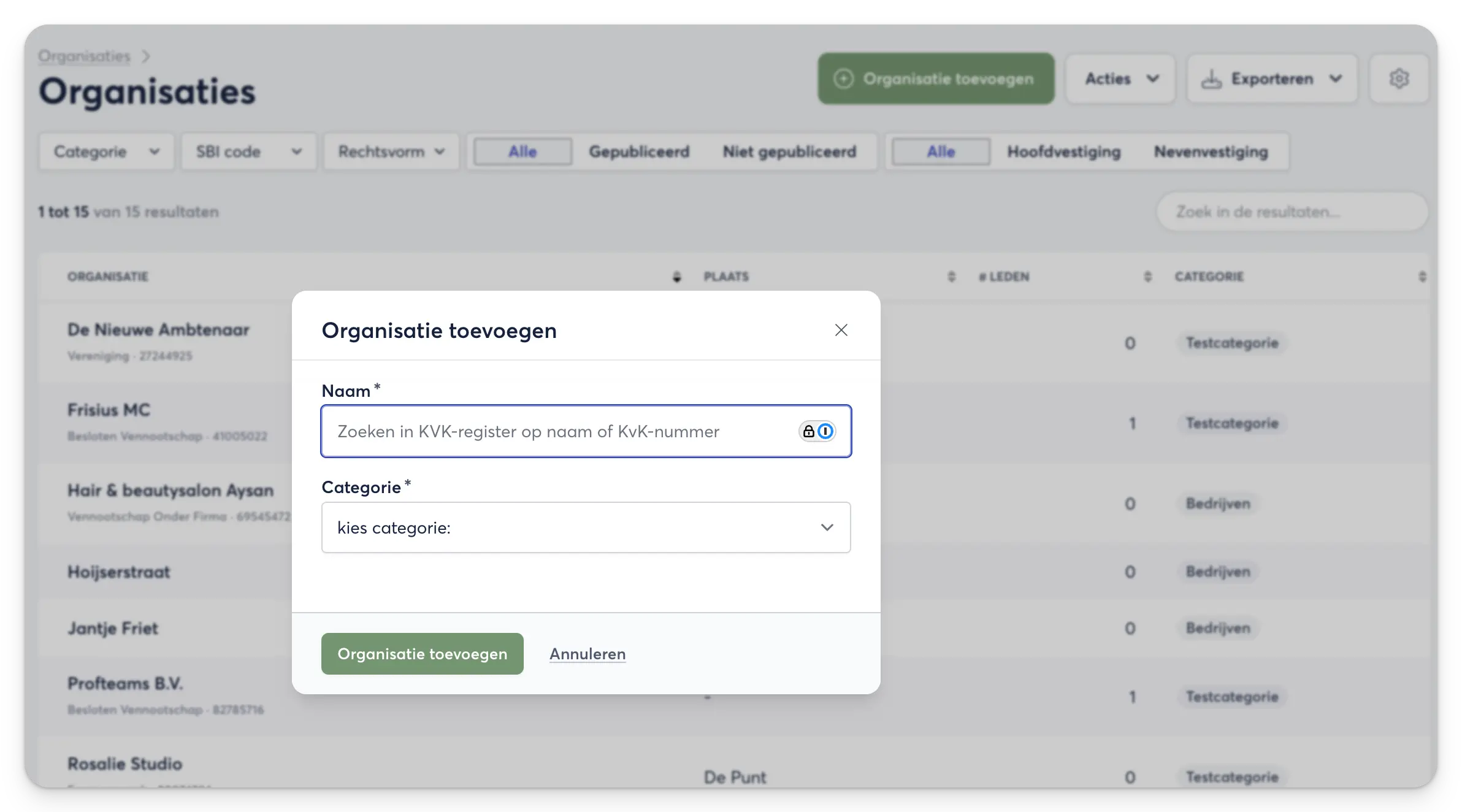Expand the Rechtsvorm filter
1462x812 pixels.
tap(391, 151)
